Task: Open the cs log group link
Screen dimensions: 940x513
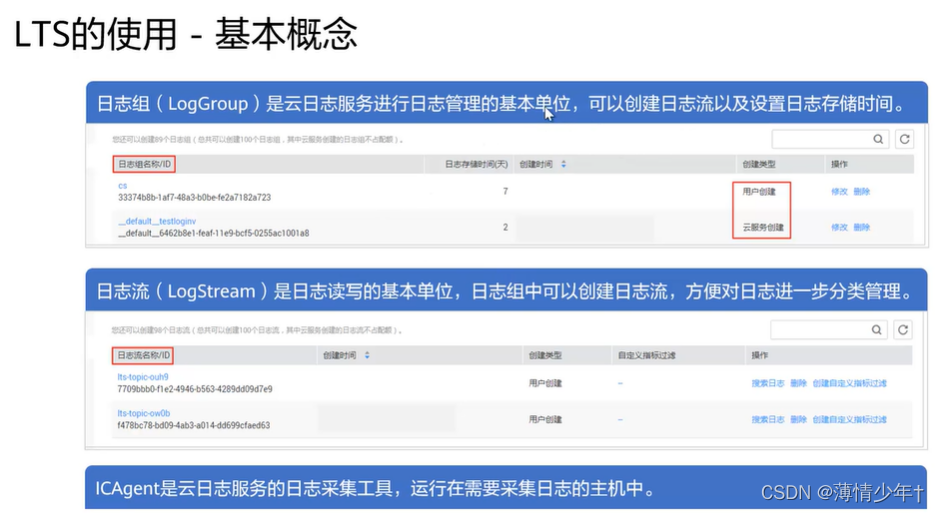Action: click(x=122, y=186)
